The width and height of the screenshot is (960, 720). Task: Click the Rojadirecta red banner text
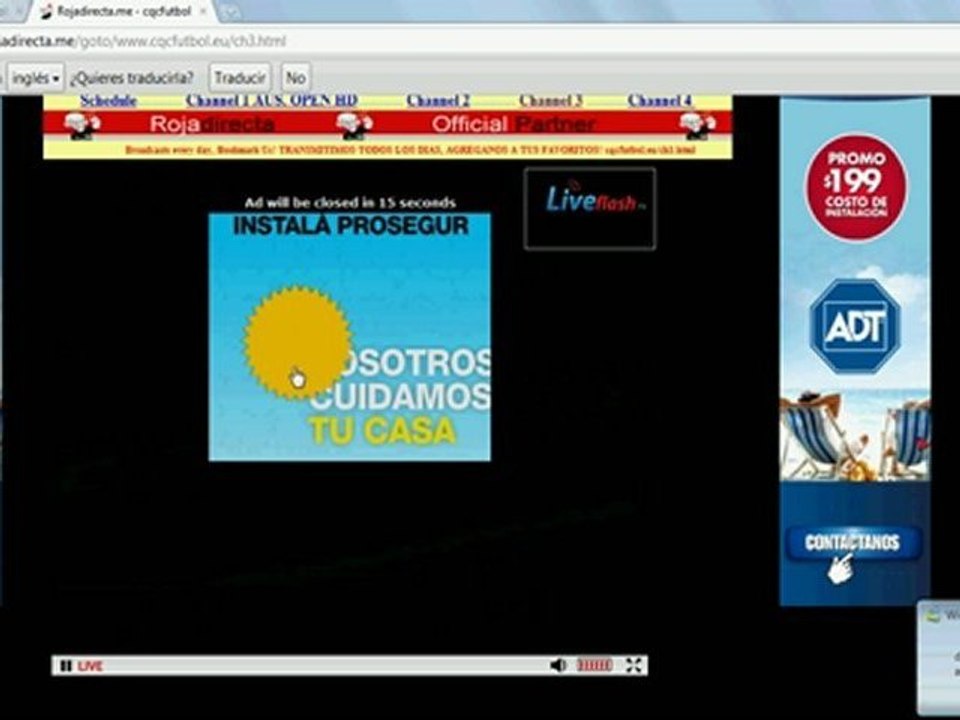(x=212, y=124)
